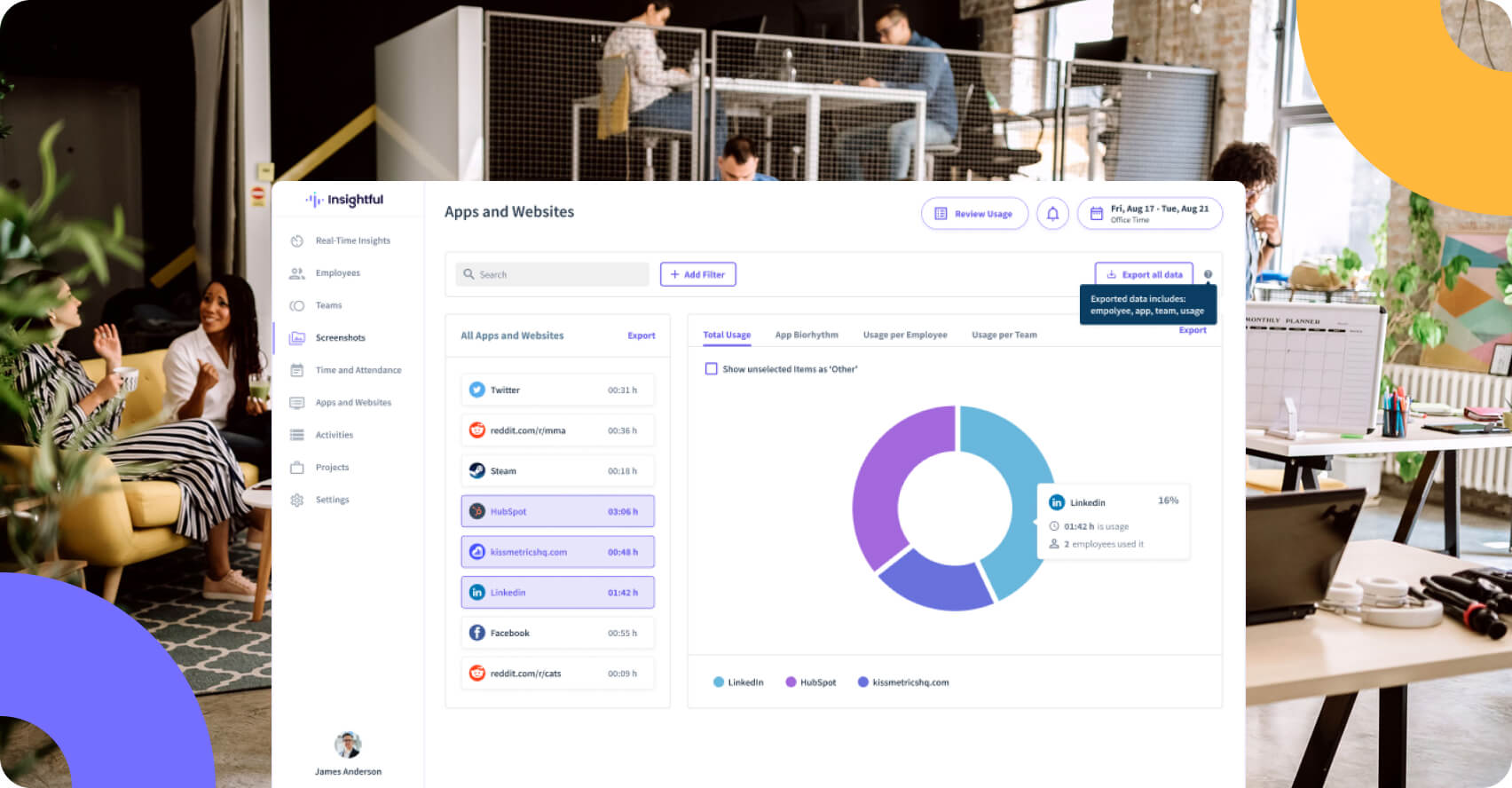Click the help question mark icon
Screen dimensions: 1512x788
[x=1208, y=274]
